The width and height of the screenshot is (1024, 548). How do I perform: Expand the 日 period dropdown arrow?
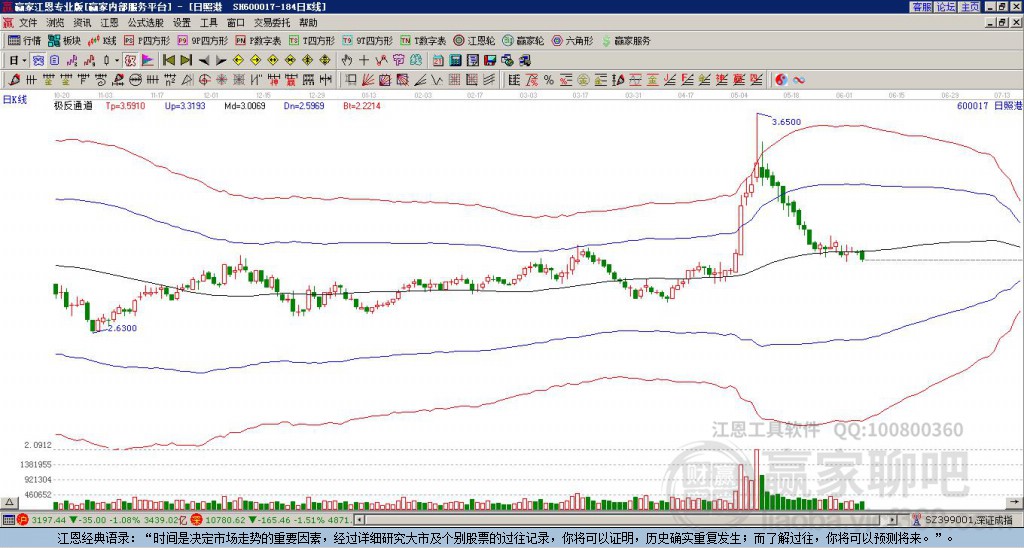click(x=24, y=61)
